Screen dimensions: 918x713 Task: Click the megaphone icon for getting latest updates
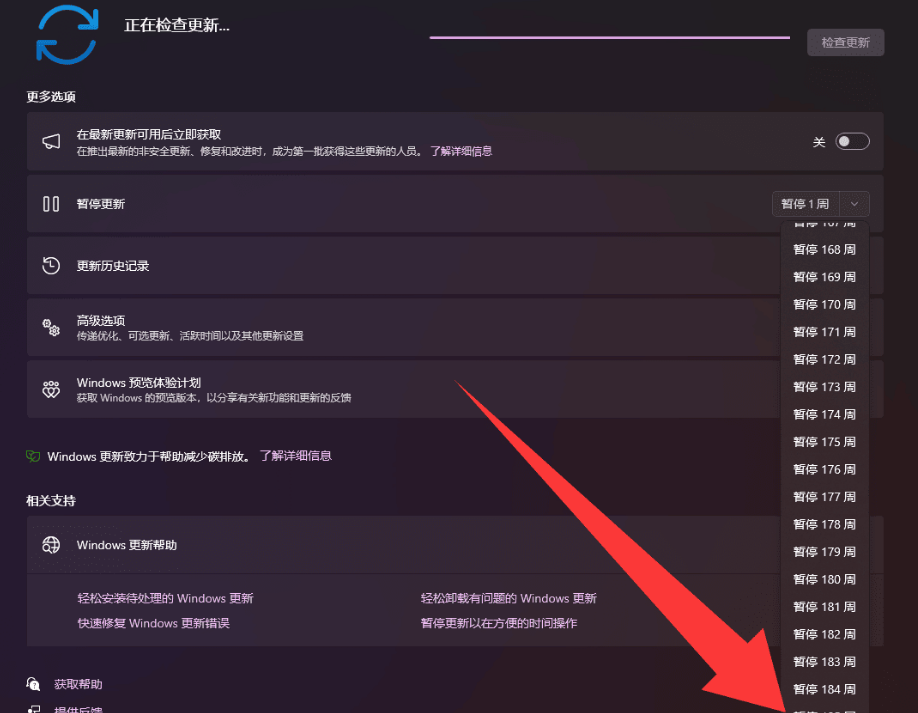coord(51,142)
